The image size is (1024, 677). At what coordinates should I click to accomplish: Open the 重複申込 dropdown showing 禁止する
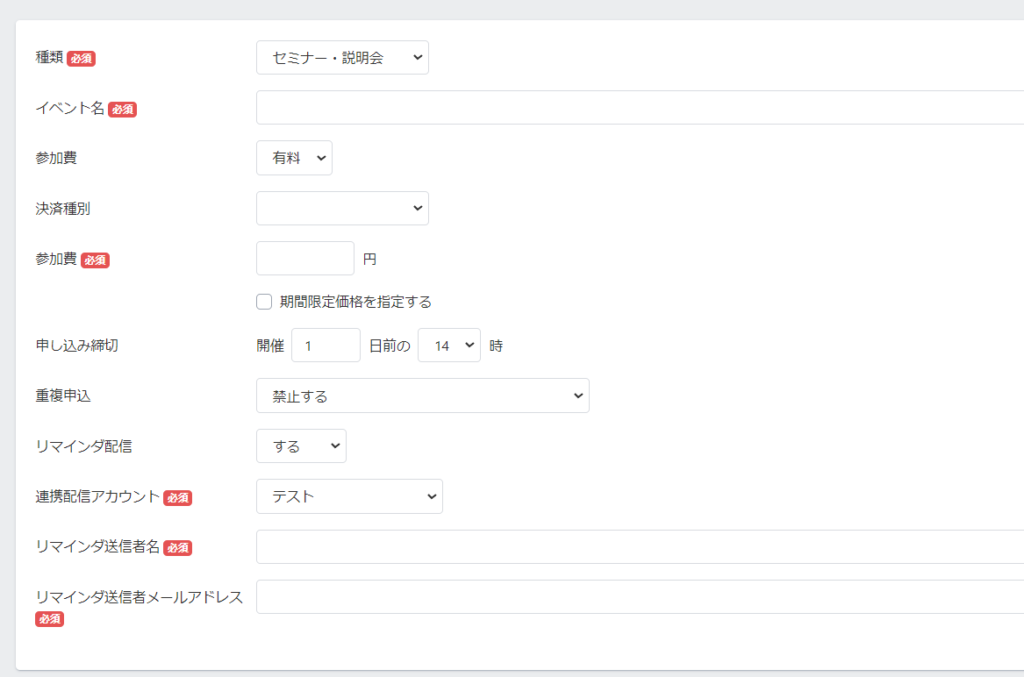pyautogui.click(x=423, y=396)
